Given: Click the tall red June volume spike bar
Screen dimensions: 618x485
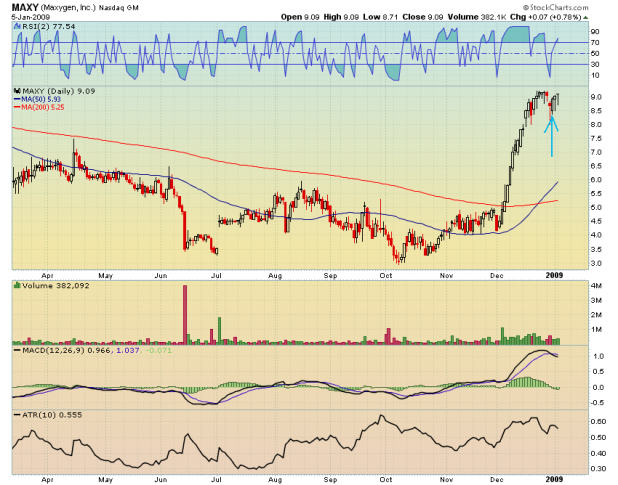Looking at the screenshot, I should (x=185, y=315).
